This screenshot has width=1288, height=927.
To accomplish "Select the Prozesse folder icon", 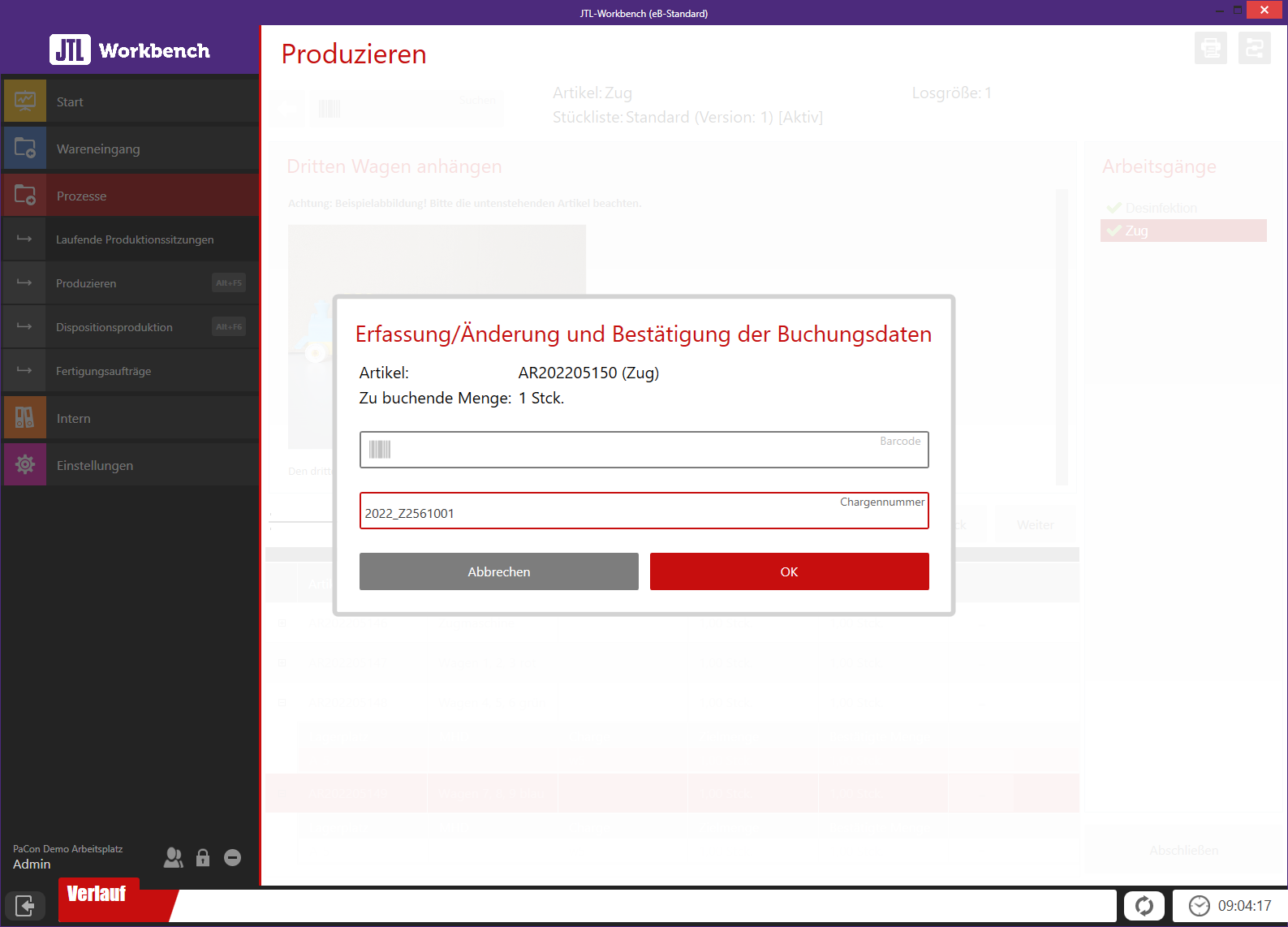I will (25, 196).
